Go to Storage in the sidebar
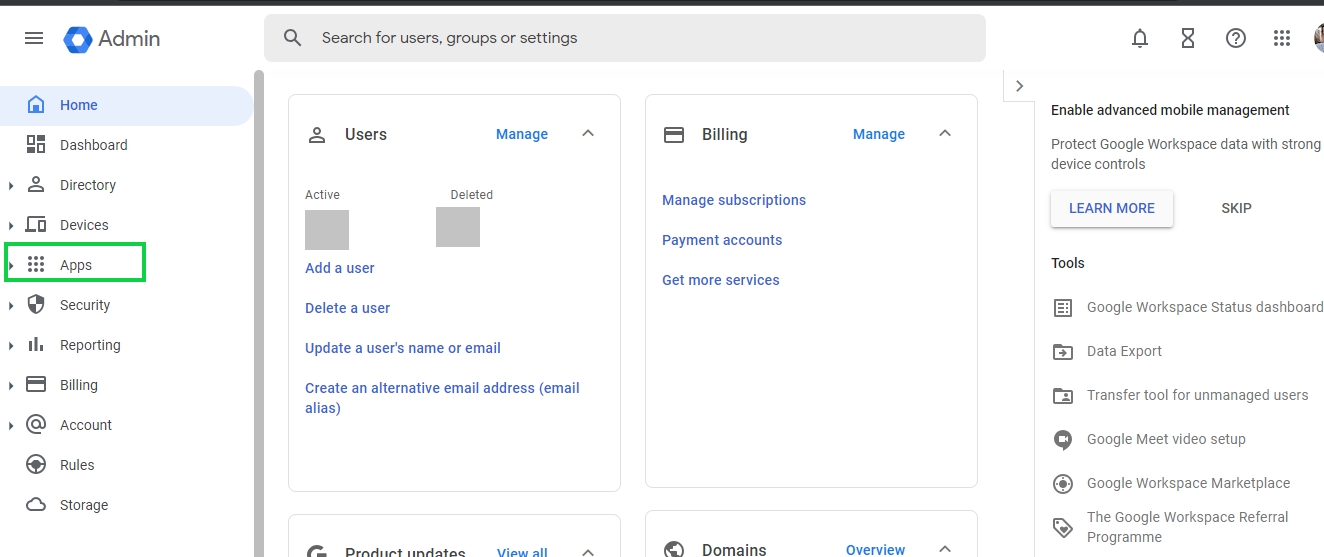 click(x=83, y=505)
